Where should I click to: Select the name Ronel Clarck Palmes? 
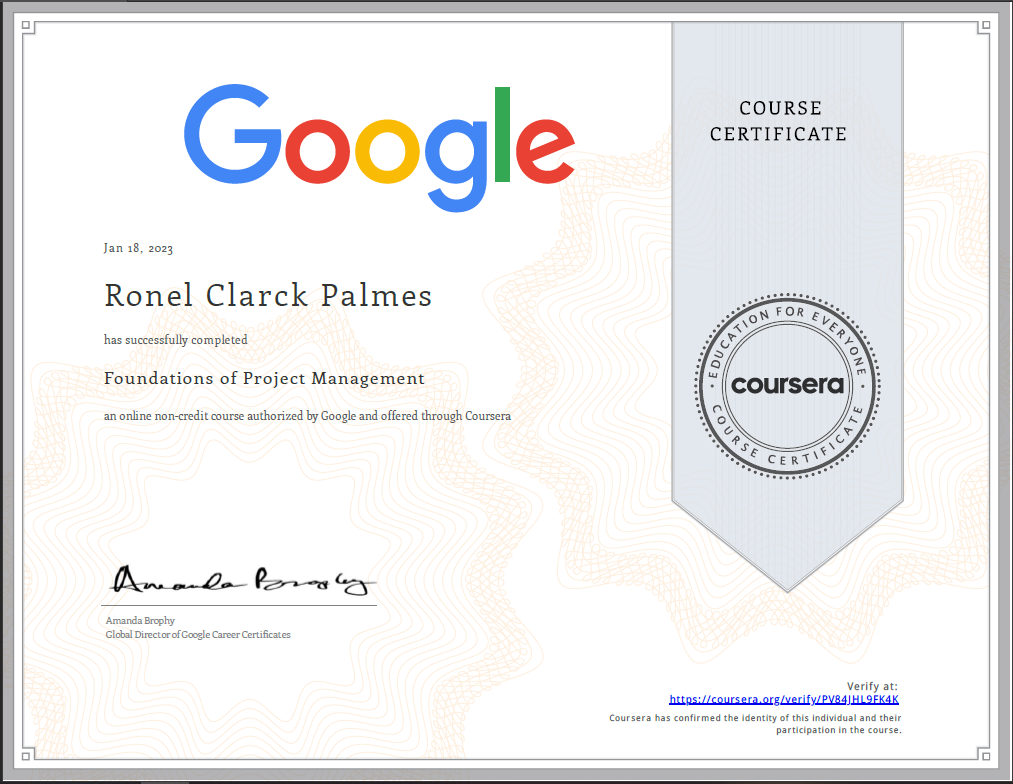pos(268,296)
